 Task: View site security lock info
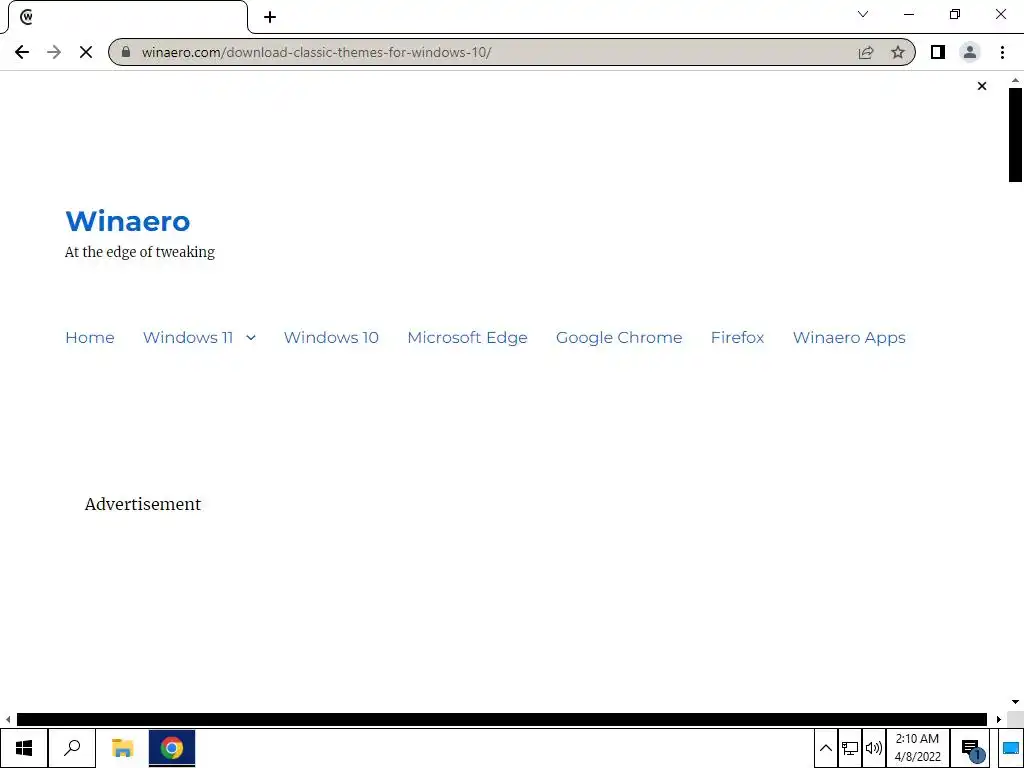127,52
